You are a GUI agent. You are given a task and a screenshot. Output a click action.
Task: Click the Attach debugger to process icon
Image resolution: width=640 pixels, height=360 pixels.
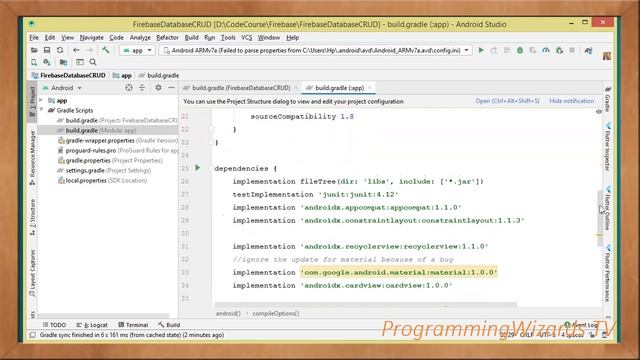tap(559, 50)
